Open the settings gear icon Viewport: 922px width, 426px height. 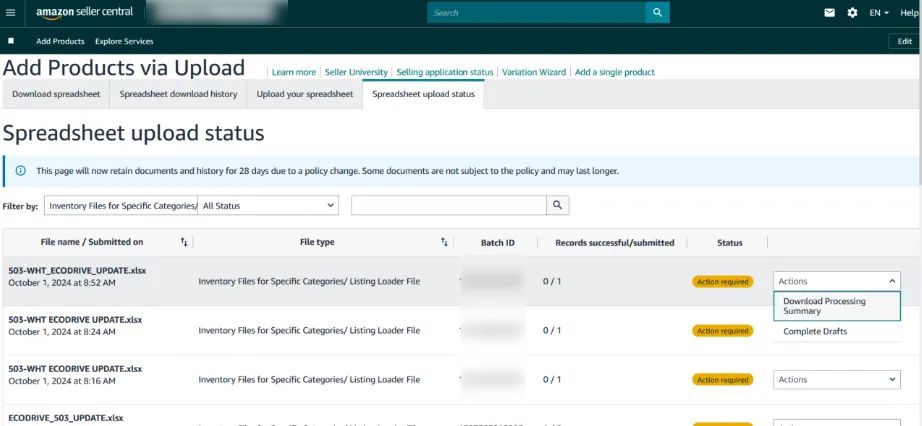coord(852,12)
